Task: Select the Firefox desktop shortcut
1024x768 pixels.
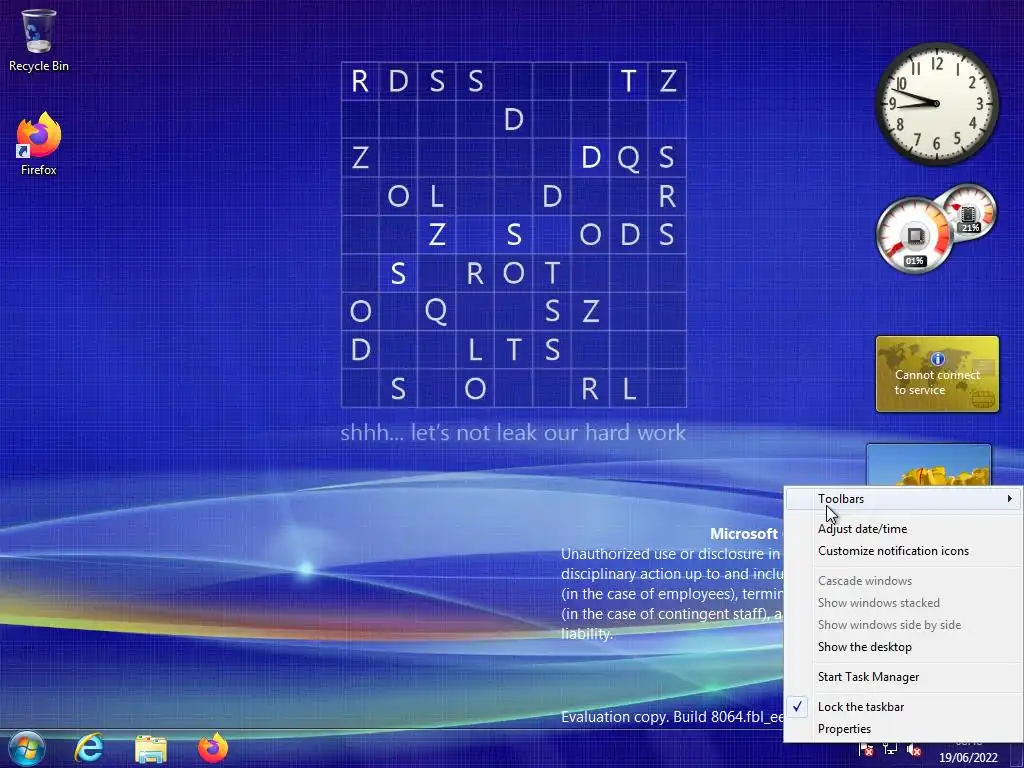Action: coord(39,144)
